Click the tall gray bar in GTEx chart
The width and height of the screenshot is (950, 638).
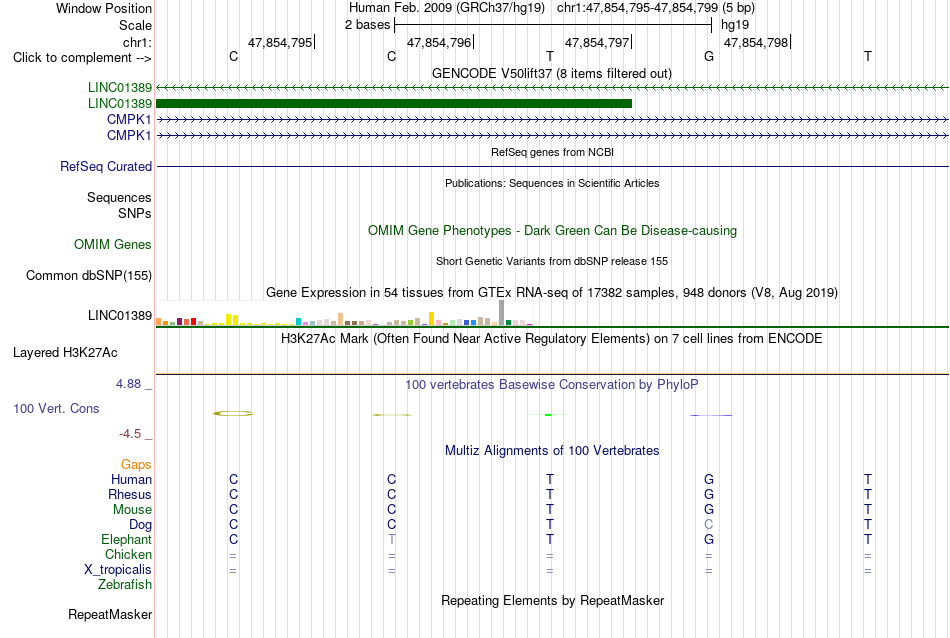pyautogui.click(x=502, y=313)
